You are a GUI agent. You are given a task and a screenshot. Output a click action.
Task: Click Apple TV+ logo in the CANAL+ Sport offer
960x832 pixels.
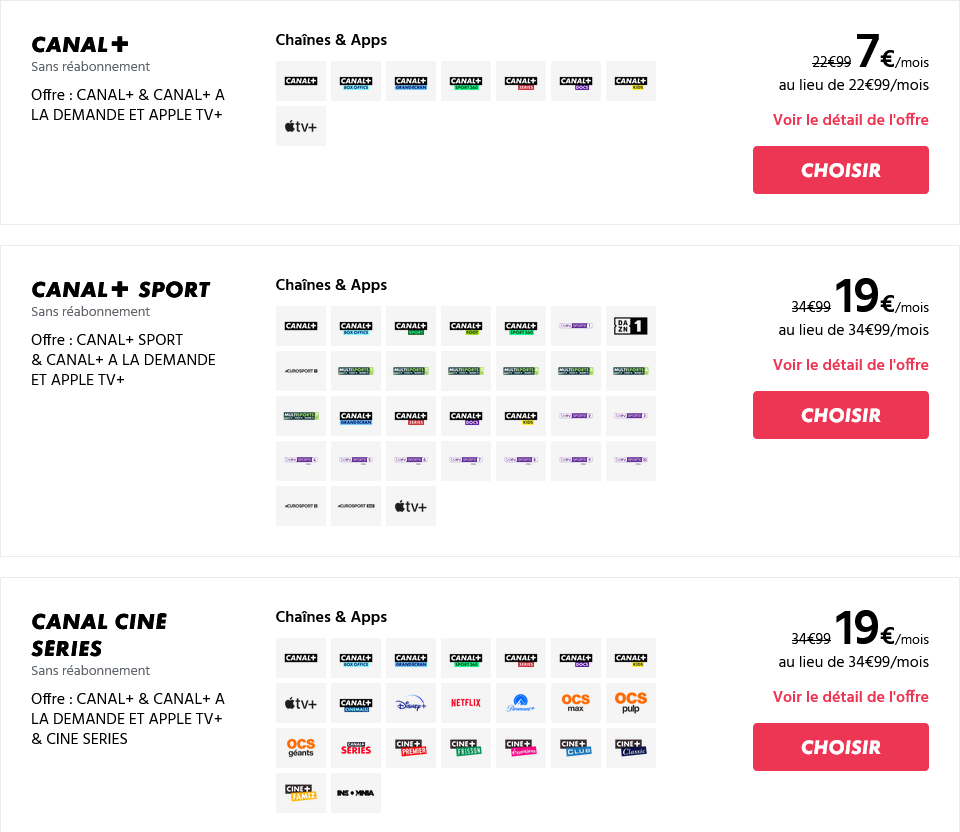[x=411, y=506]
